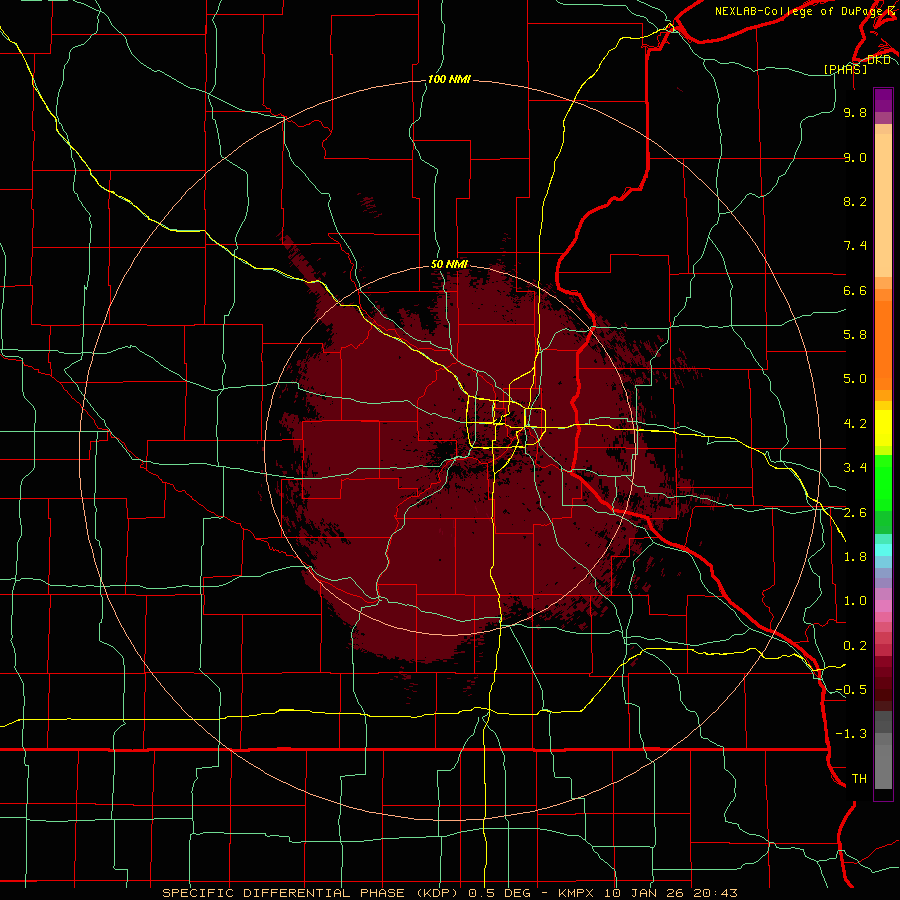Select the 3.4 scale label

tap(855, 468)
